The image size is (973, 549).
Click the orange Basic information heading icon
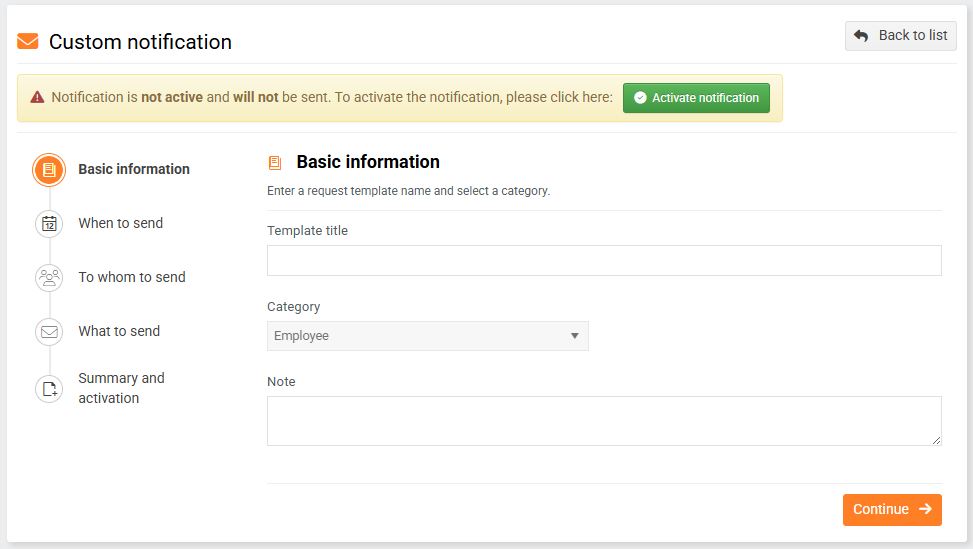(x=275, y=163)
